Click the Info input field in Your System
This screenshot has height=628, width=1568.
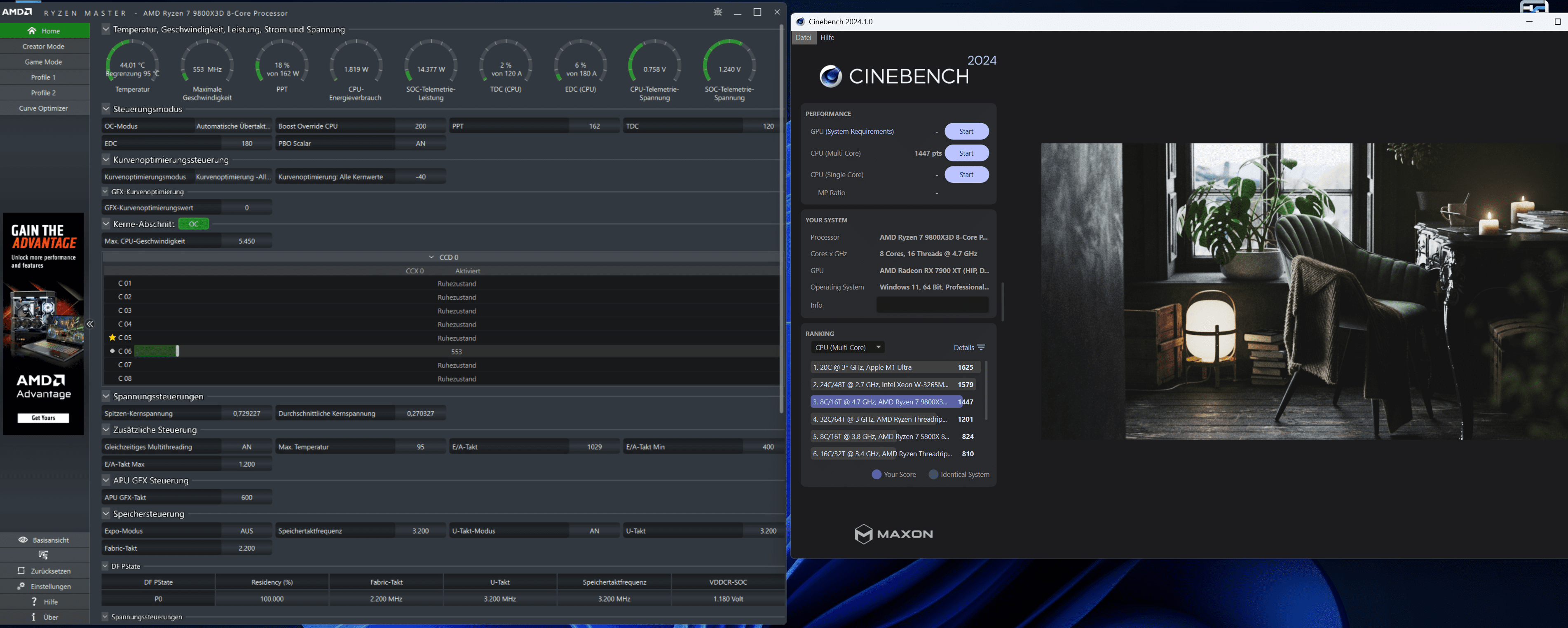[933, 305]
